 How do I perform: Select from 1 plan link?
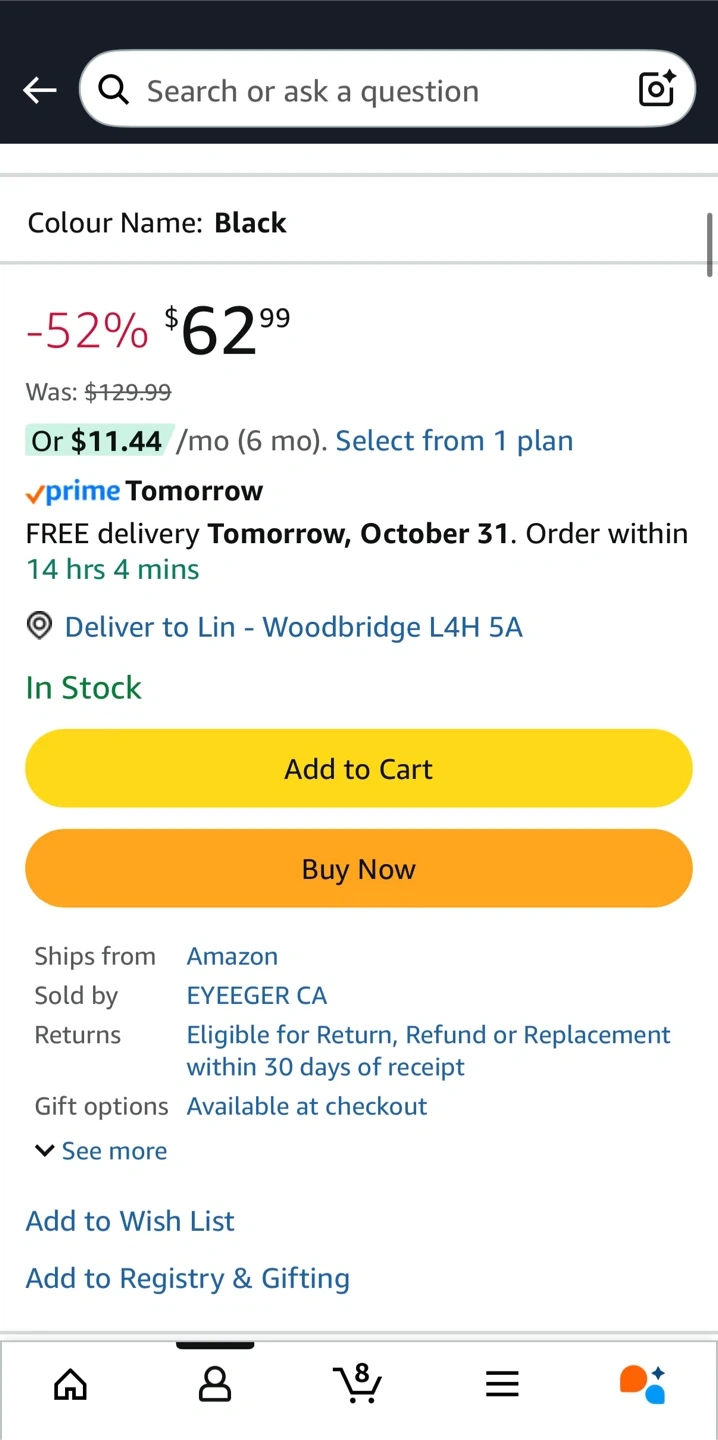pos(454,441)
